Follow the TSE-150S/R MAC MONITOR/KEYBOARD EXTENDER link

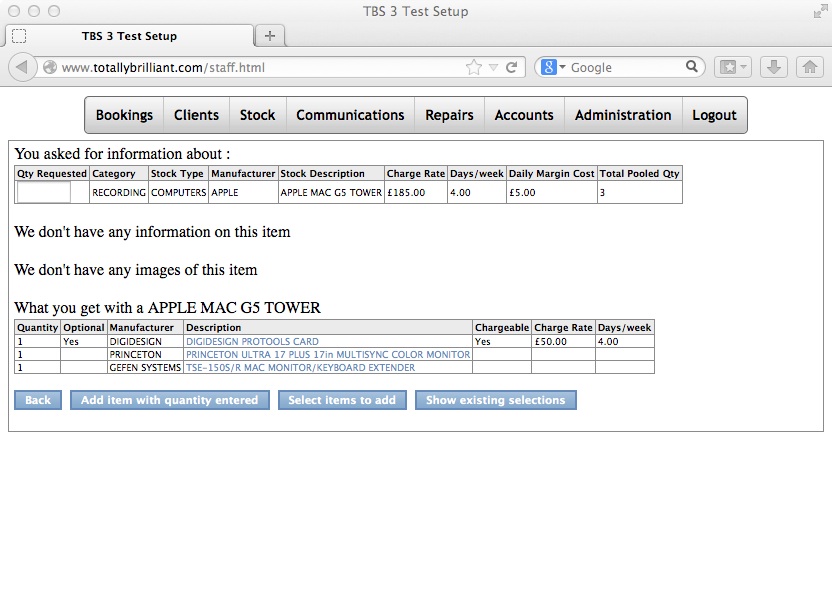[x=300, y=368]
